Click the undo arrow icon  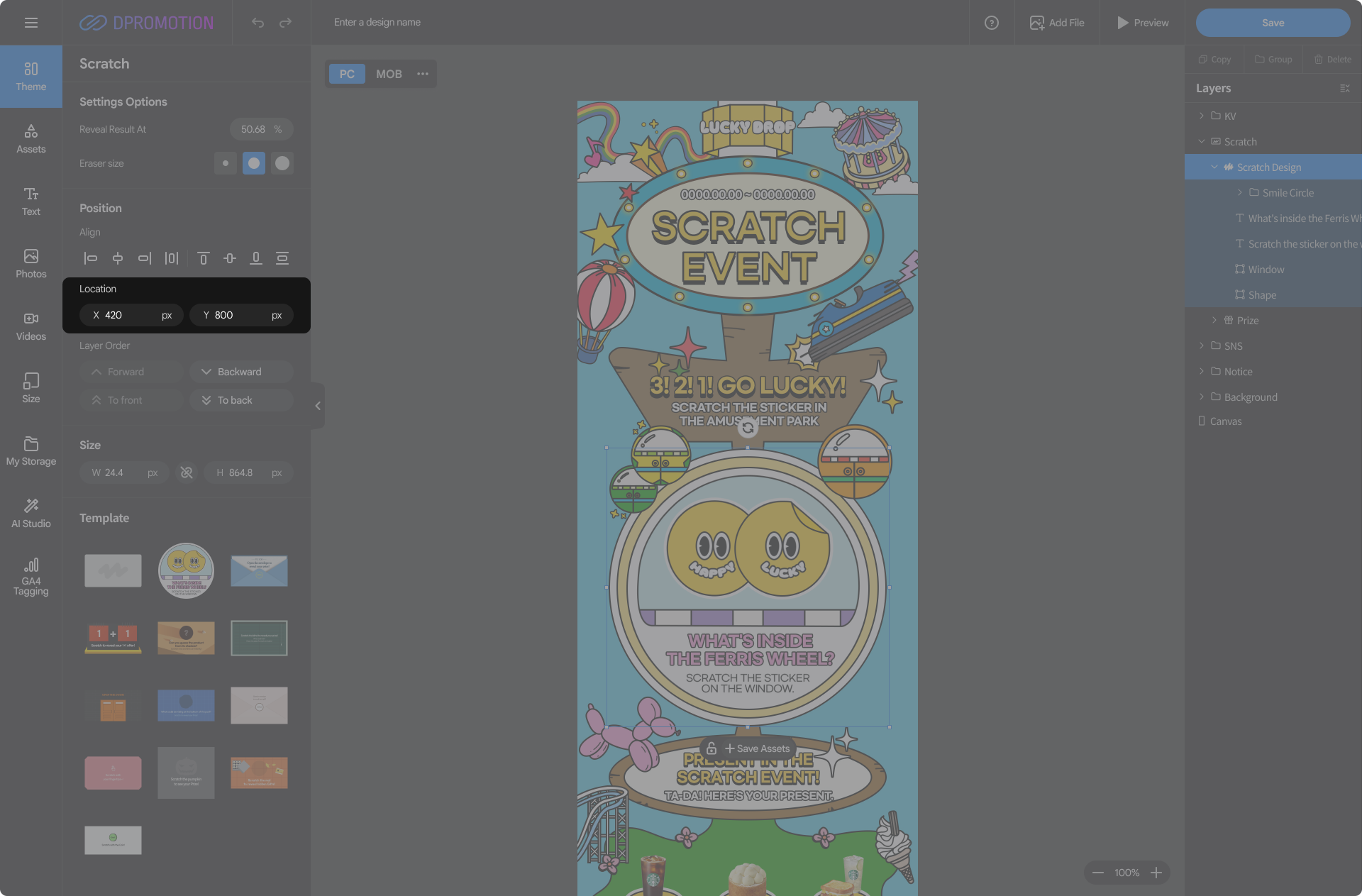[x=258, y=23]
